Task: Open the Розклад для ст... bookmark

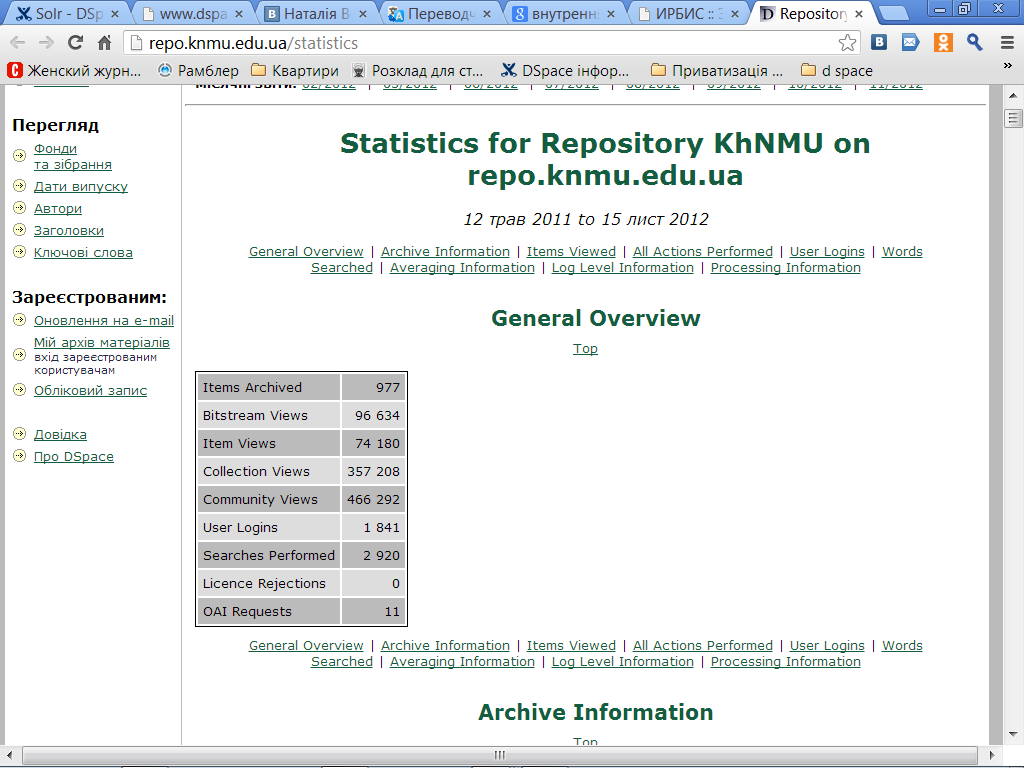Action: (417, 71)
